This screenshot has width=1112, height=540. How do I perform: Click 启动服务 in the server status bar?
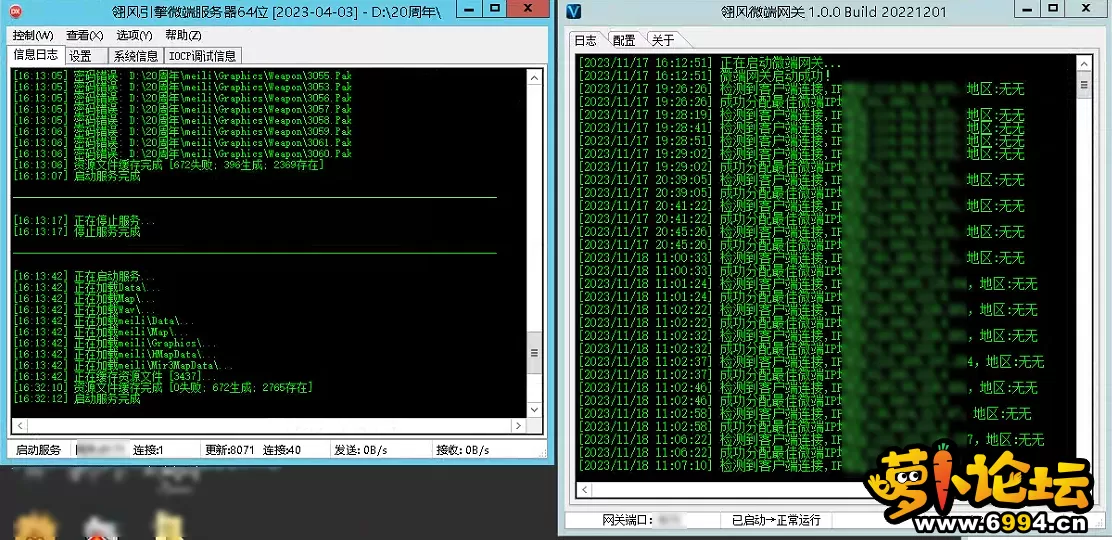tap(38, 450)
